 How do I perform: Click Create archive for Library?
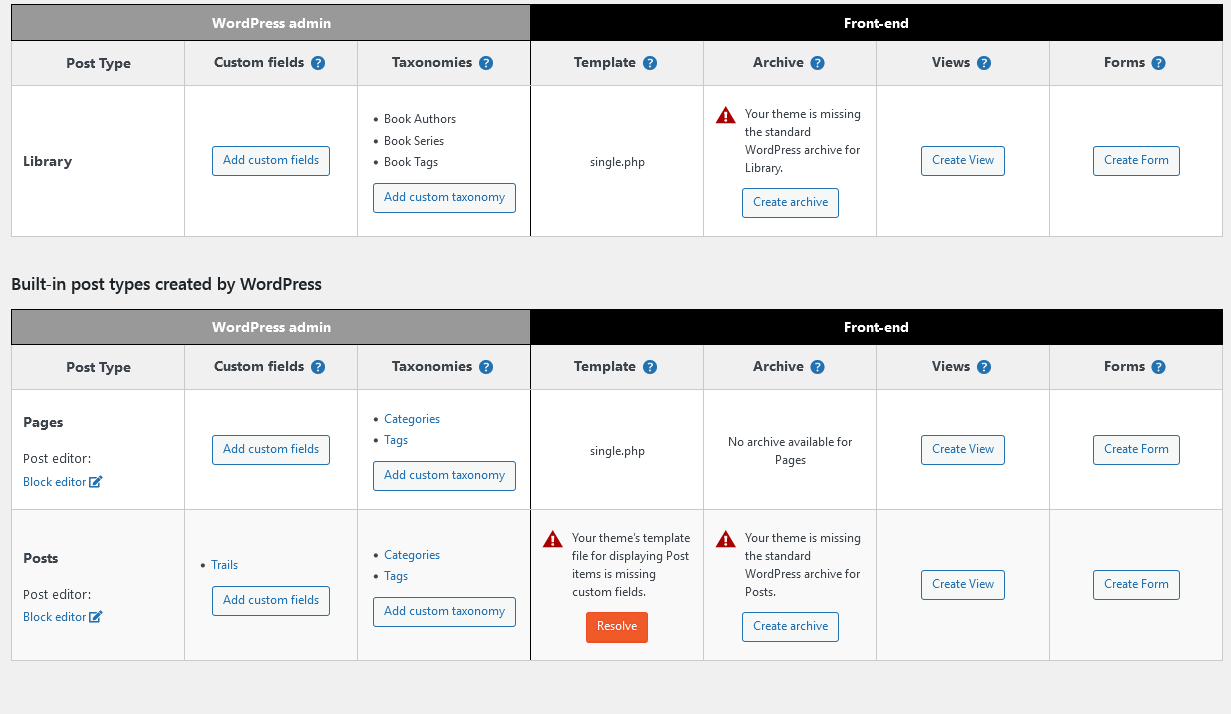coord(790,203)
